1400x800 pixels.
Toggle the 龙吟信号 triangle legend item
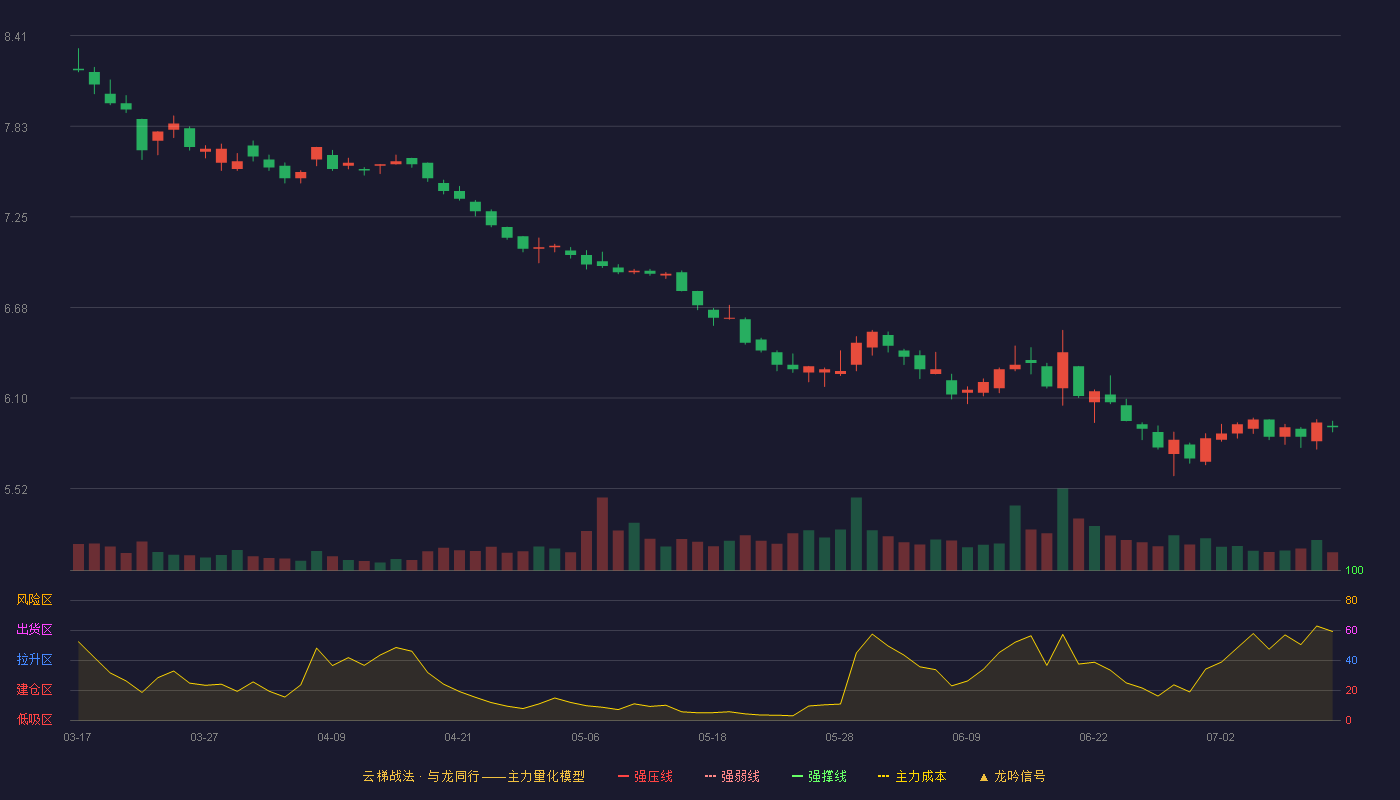pyautogui.click(x=1012, y=776)
